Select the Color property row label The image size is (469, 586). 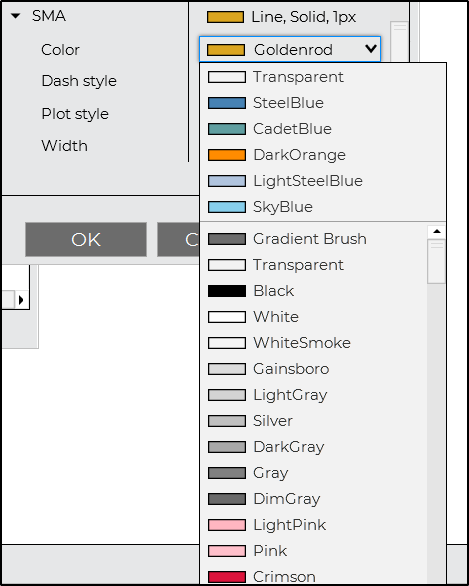60,50
